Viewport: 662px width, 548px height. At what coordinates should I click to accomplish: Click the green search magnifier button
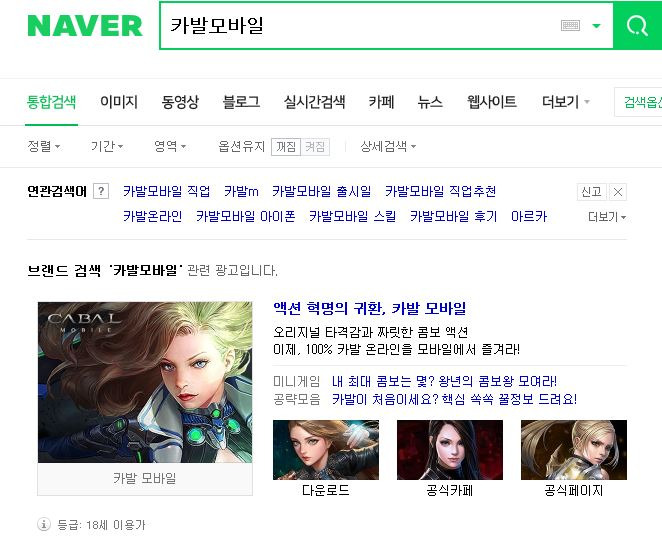[638, 26]
